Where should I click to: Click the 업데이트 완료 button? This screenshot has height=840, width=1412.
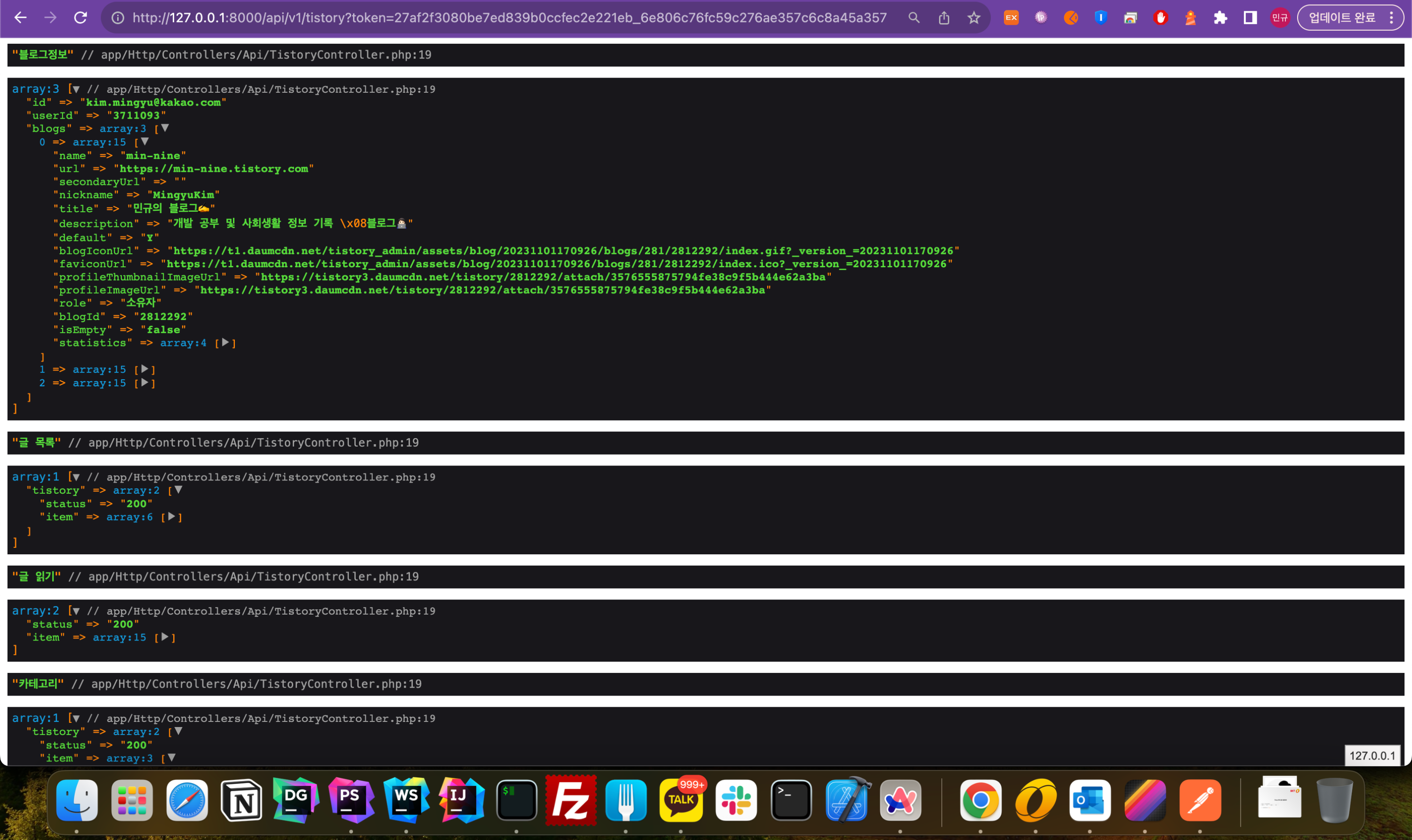(1342, 18)
